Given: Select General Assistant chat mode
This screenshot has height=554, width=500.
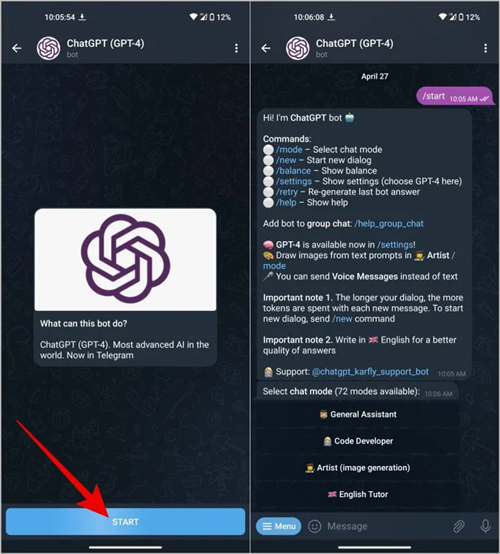Looking at the screenshot, I should click(x=357, y=414).
